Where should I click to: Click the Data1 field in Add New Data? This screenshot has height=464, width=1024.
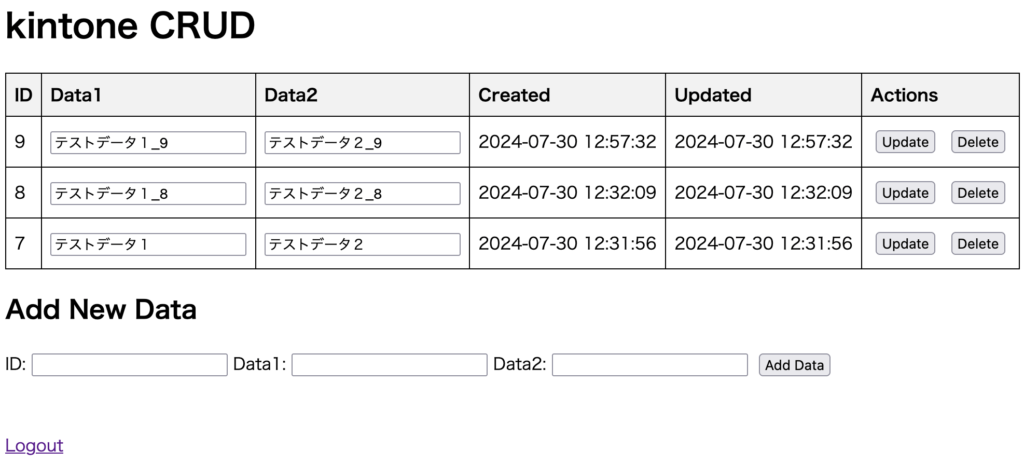coord(389,365)
